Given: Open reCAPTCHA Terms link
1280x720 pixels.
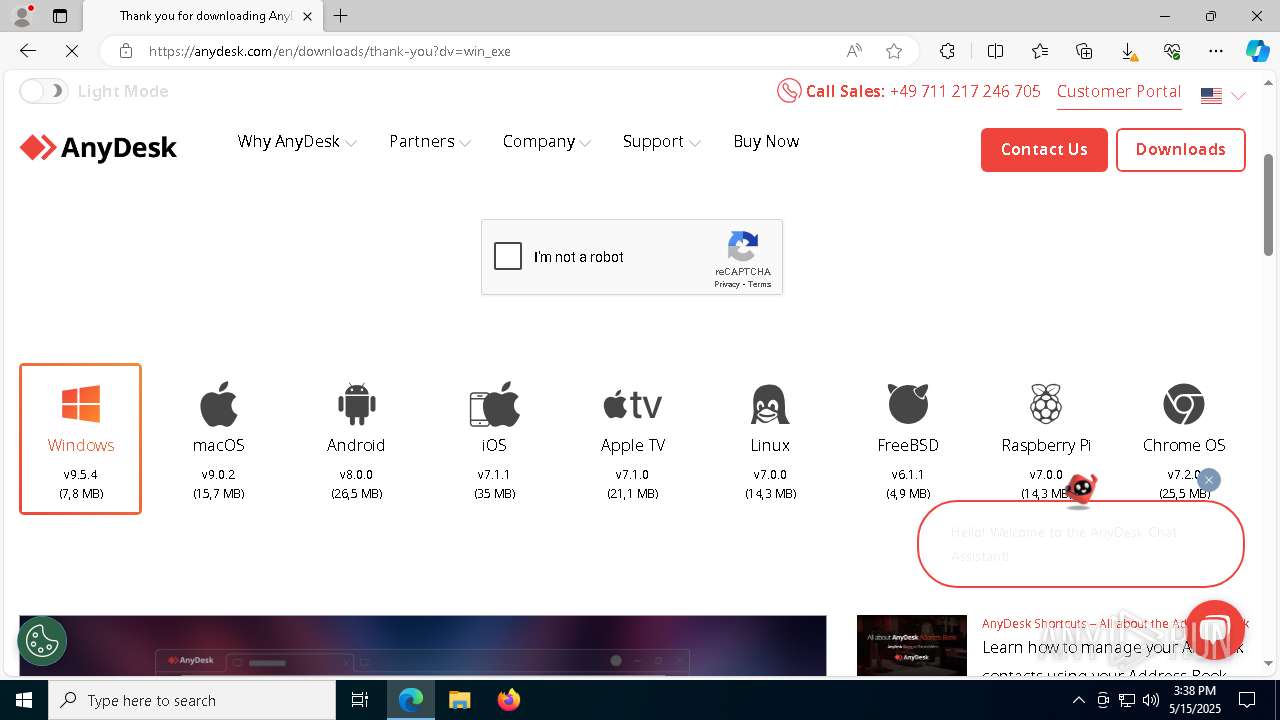Looking at the screenshot, I should click(x=760, y=284).
